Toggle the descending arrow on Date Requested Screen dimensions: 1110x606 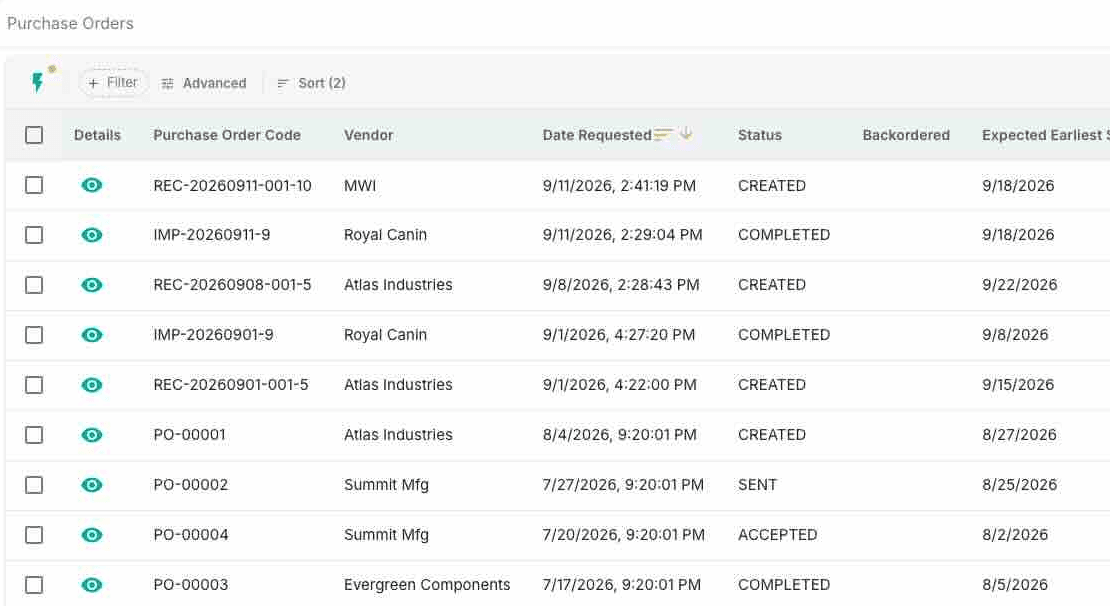685,134
